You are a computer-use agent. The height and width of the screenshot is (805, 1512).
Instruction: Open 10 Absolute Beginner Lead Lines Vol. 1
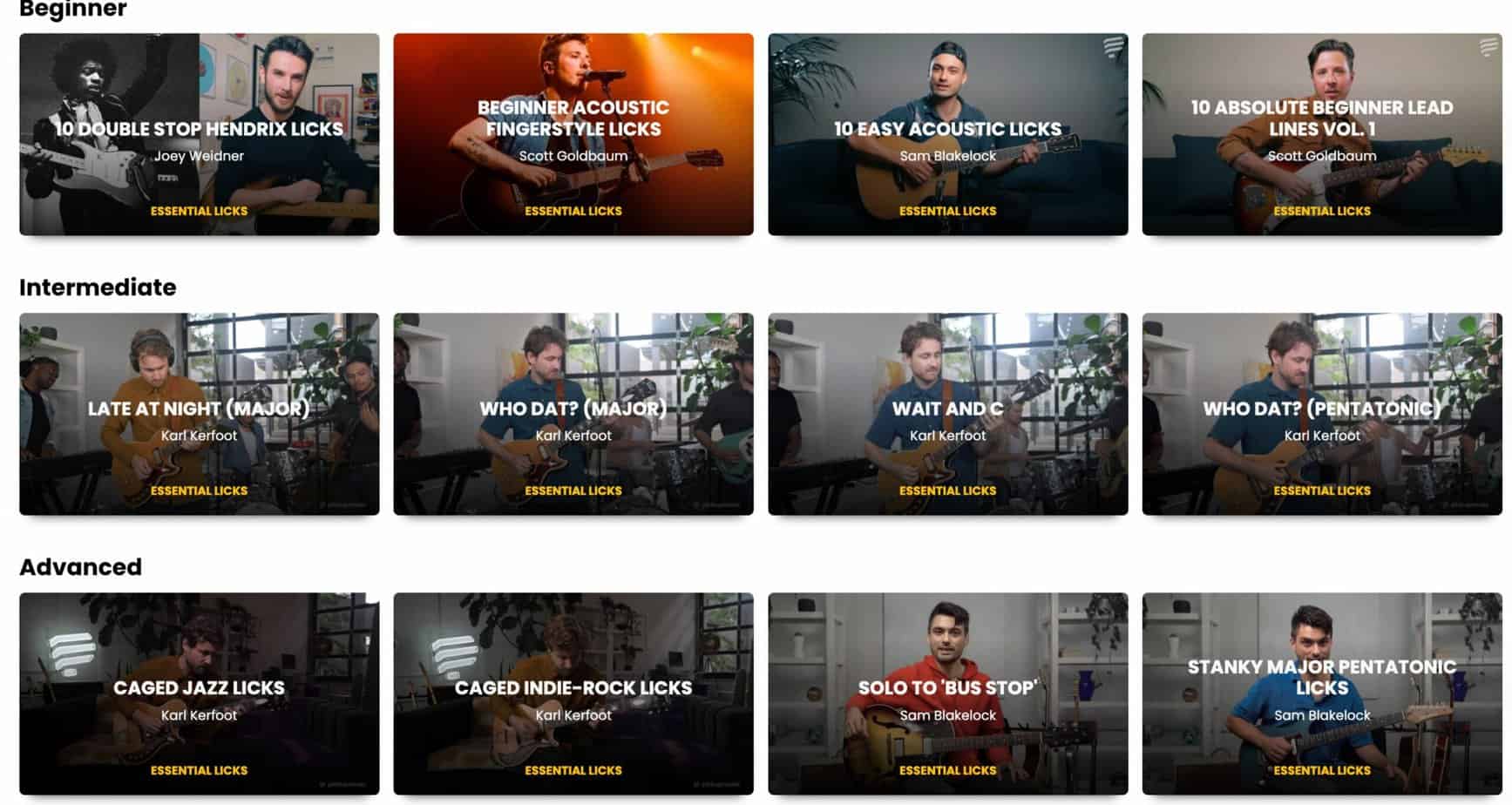[x=1322, y=134]
